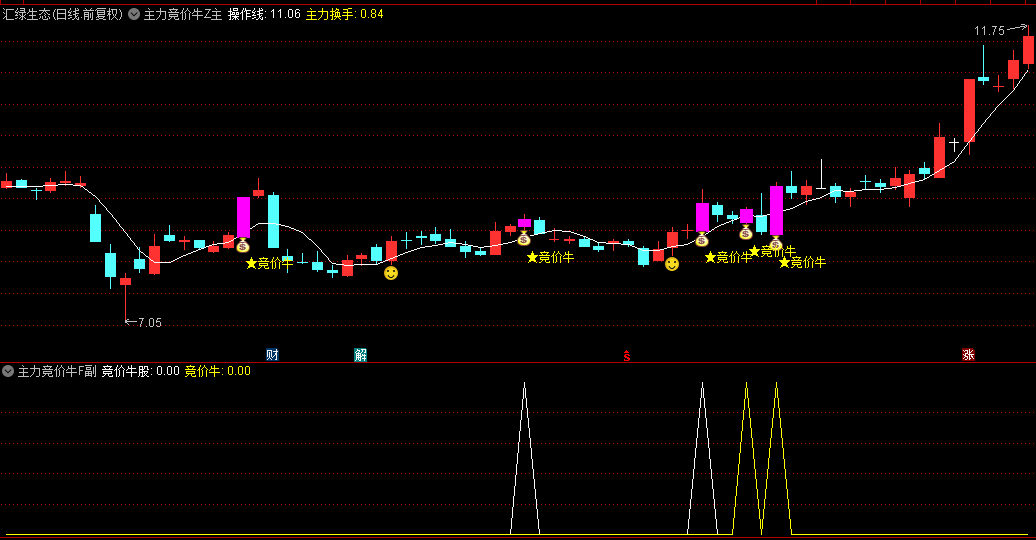The width and height of the screenshot is (1036, 540).
Task: Click the 7.05 low price label
Action: pyautogui.click(x=150, y=323)
